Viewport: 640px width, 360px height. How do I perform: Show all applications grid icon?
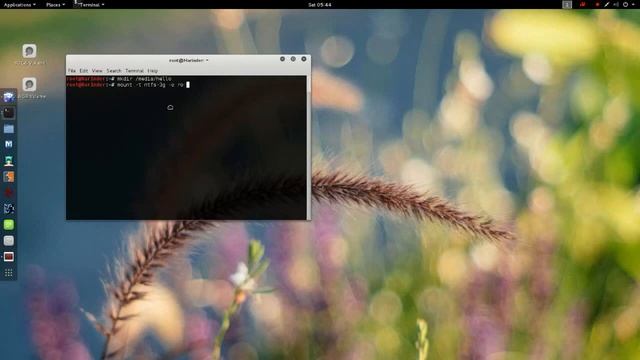tap(9, 273)
